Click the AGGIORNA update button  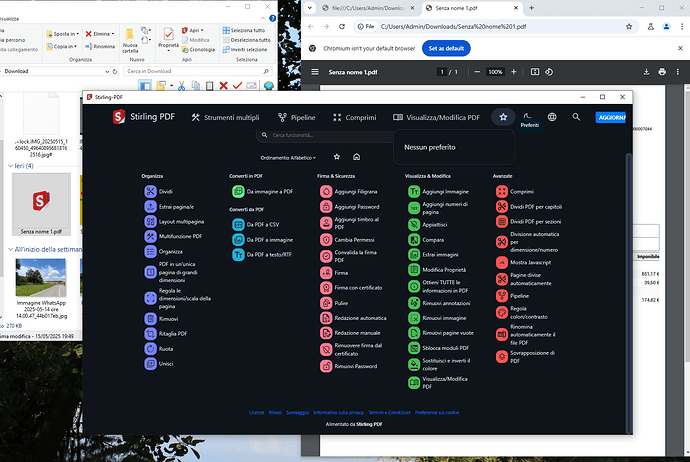[611, 117]
